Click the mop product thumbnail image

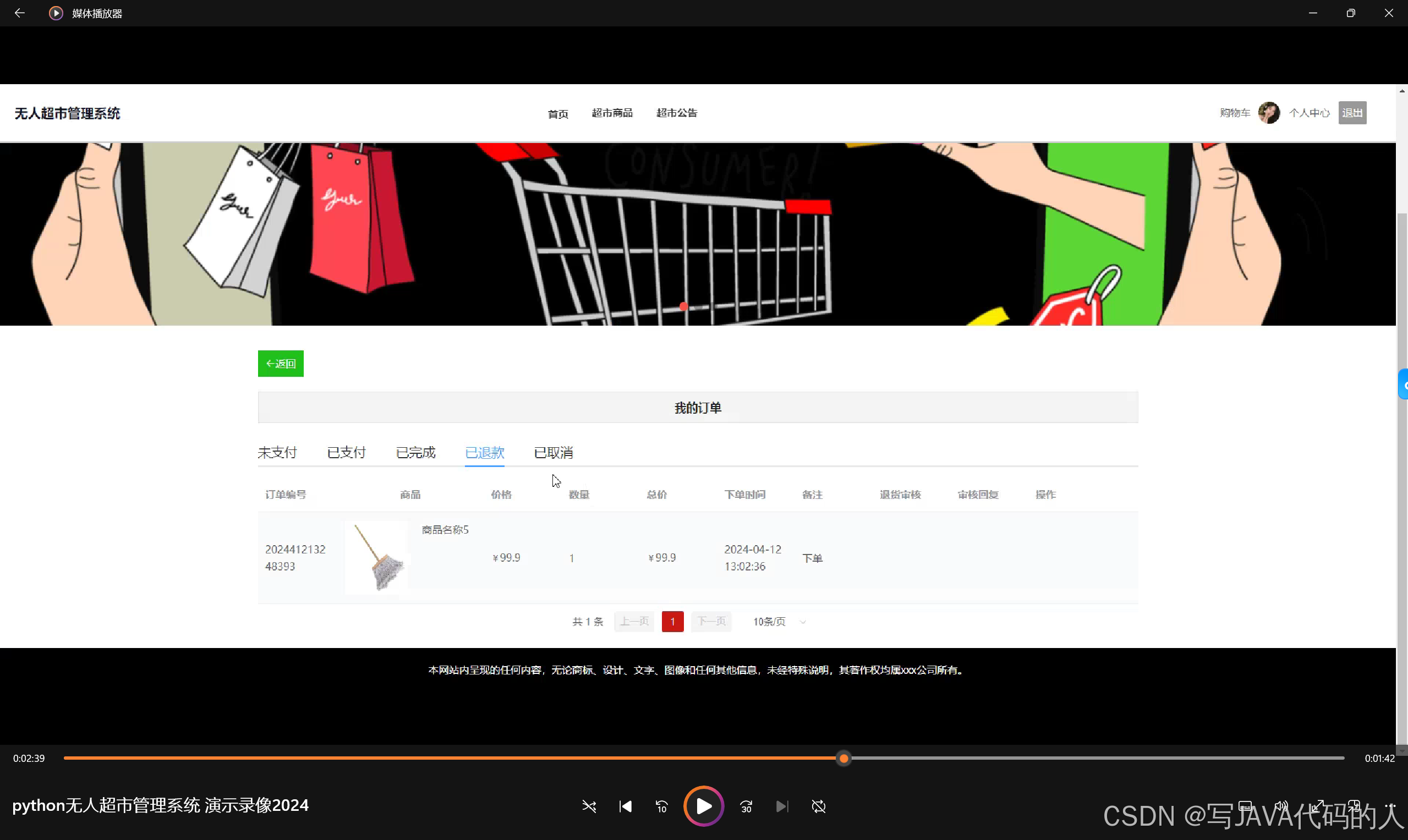376,557
